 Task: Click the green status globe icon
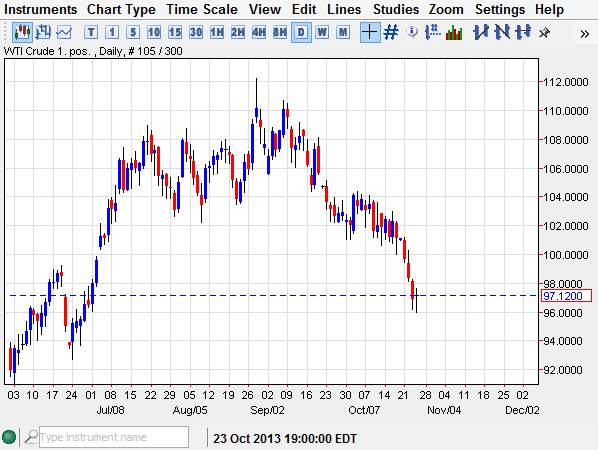8,437
